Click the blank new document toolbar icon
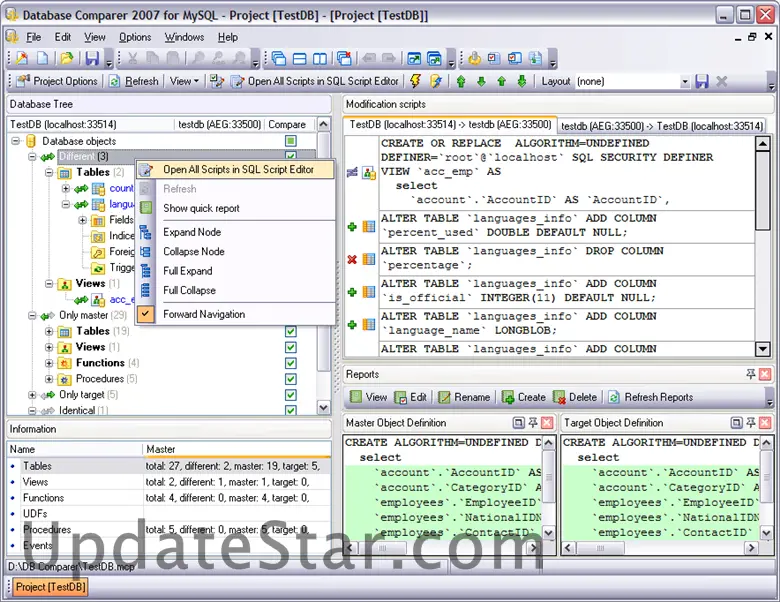The image size is (780, 602). [43, 59]
